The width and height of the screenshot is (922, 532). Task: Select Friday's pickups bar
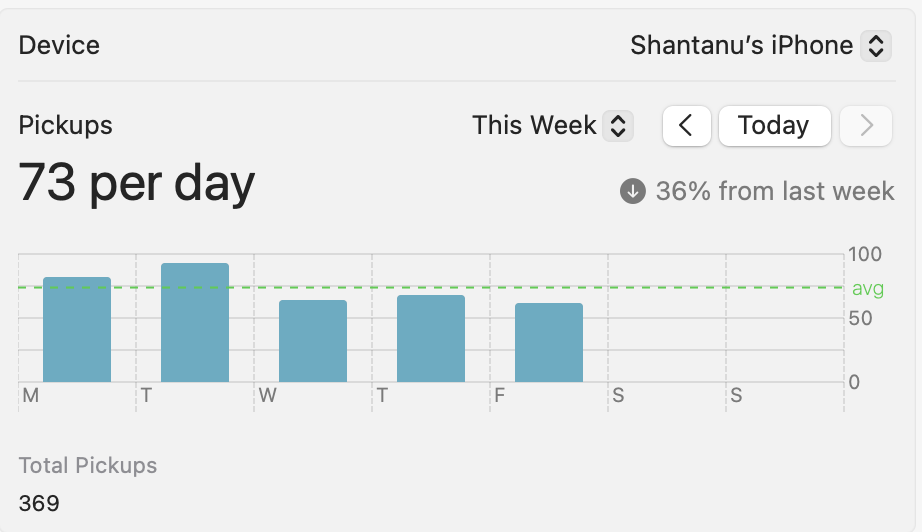(549, 343)
